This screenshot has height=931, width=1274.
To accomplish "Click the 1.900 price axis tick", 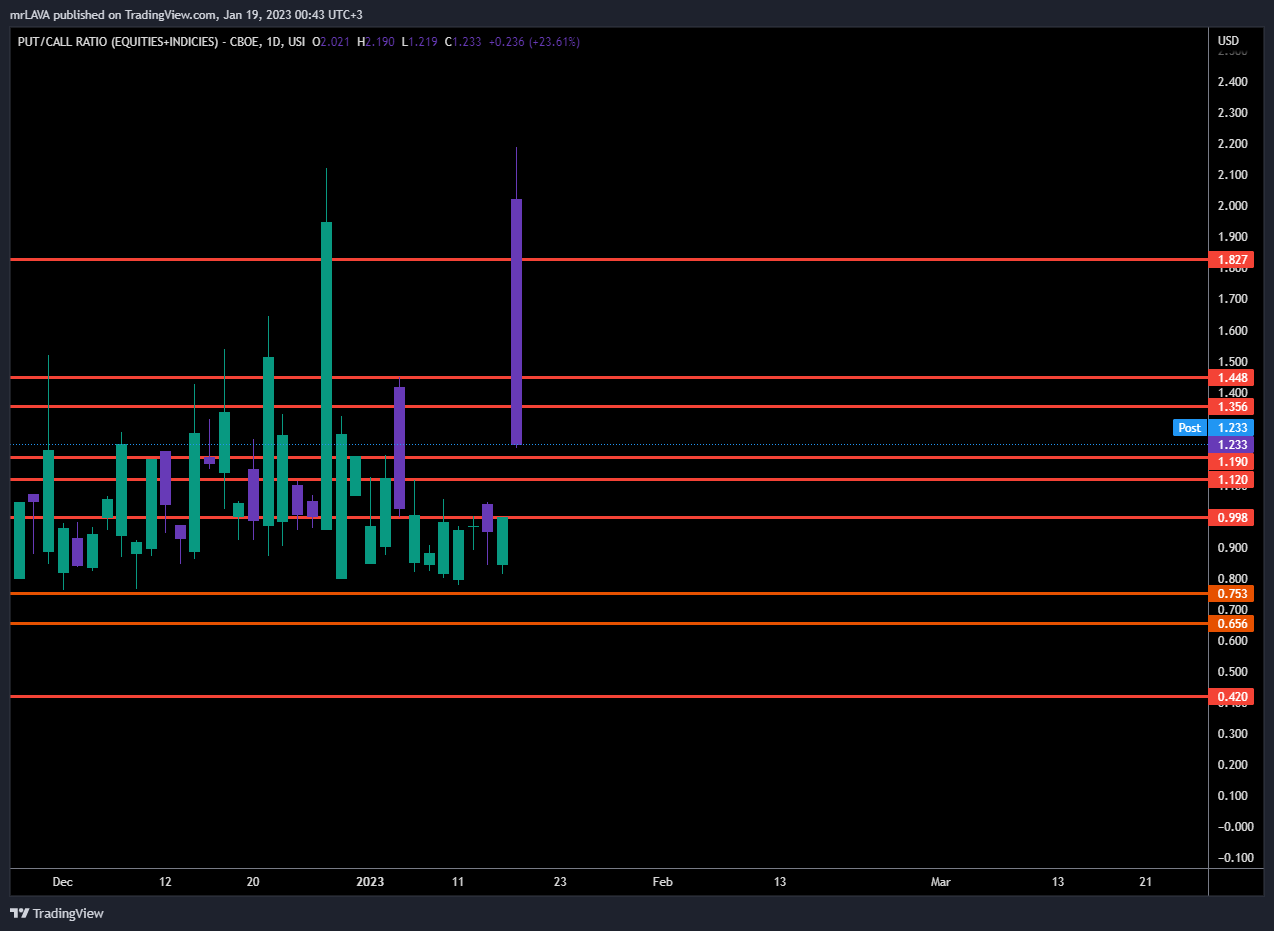I will pyautogui.click(x=1233, y=237).
